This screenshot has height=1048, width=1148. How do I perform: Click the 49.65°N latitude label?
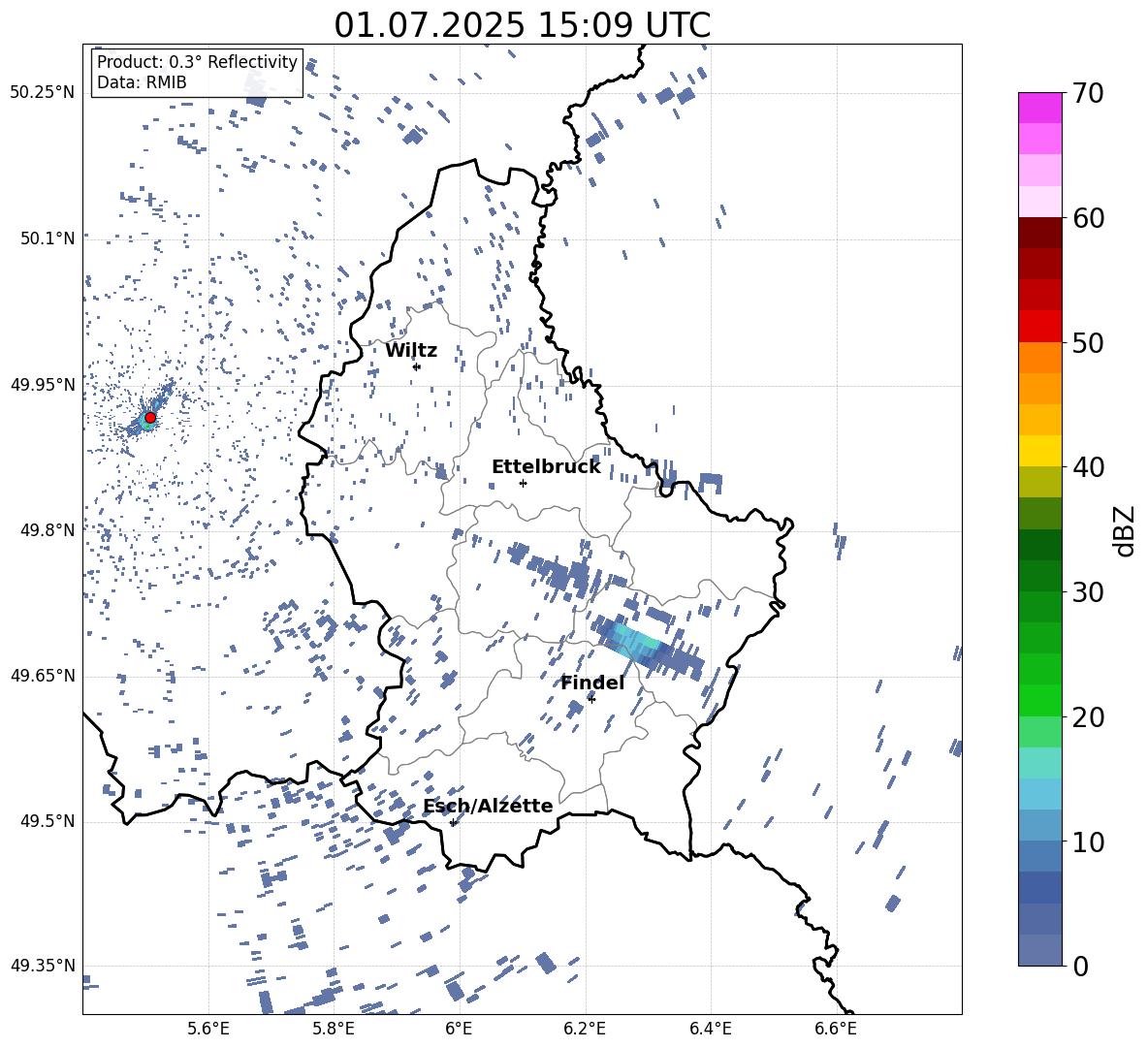click(43, 676)
